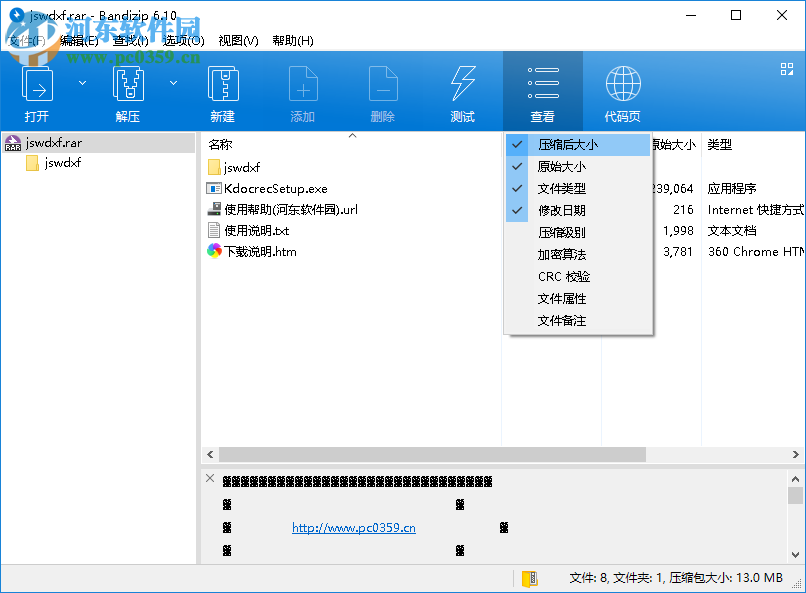Expand the 打开 dropdown arrow
Screen dimensions: 806x593
(x=81, y=83)
